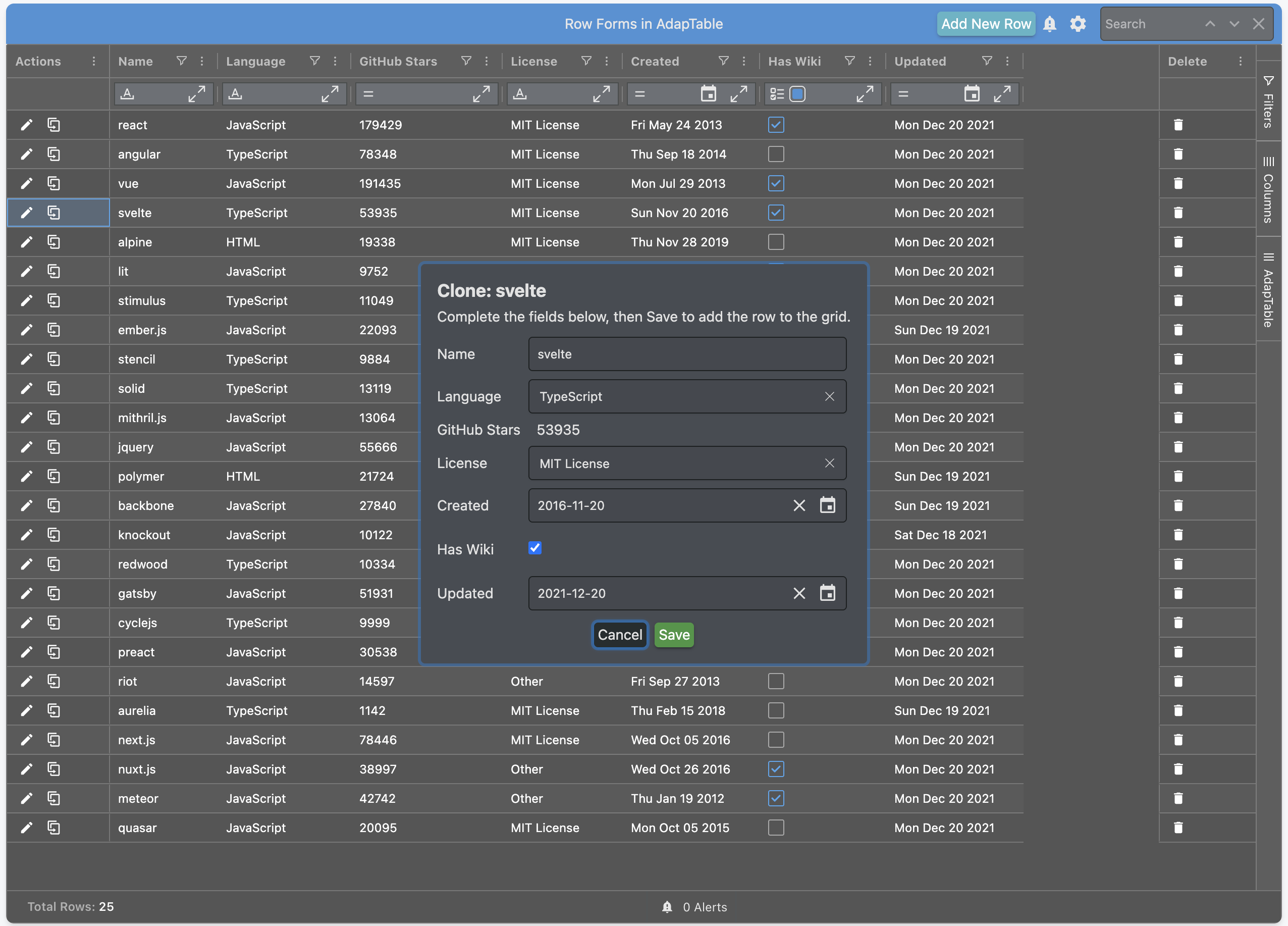This screenshot has height=926, width=1288.
Task: Open the Language dropdown in clone form
Action: (x=687, y=396)
